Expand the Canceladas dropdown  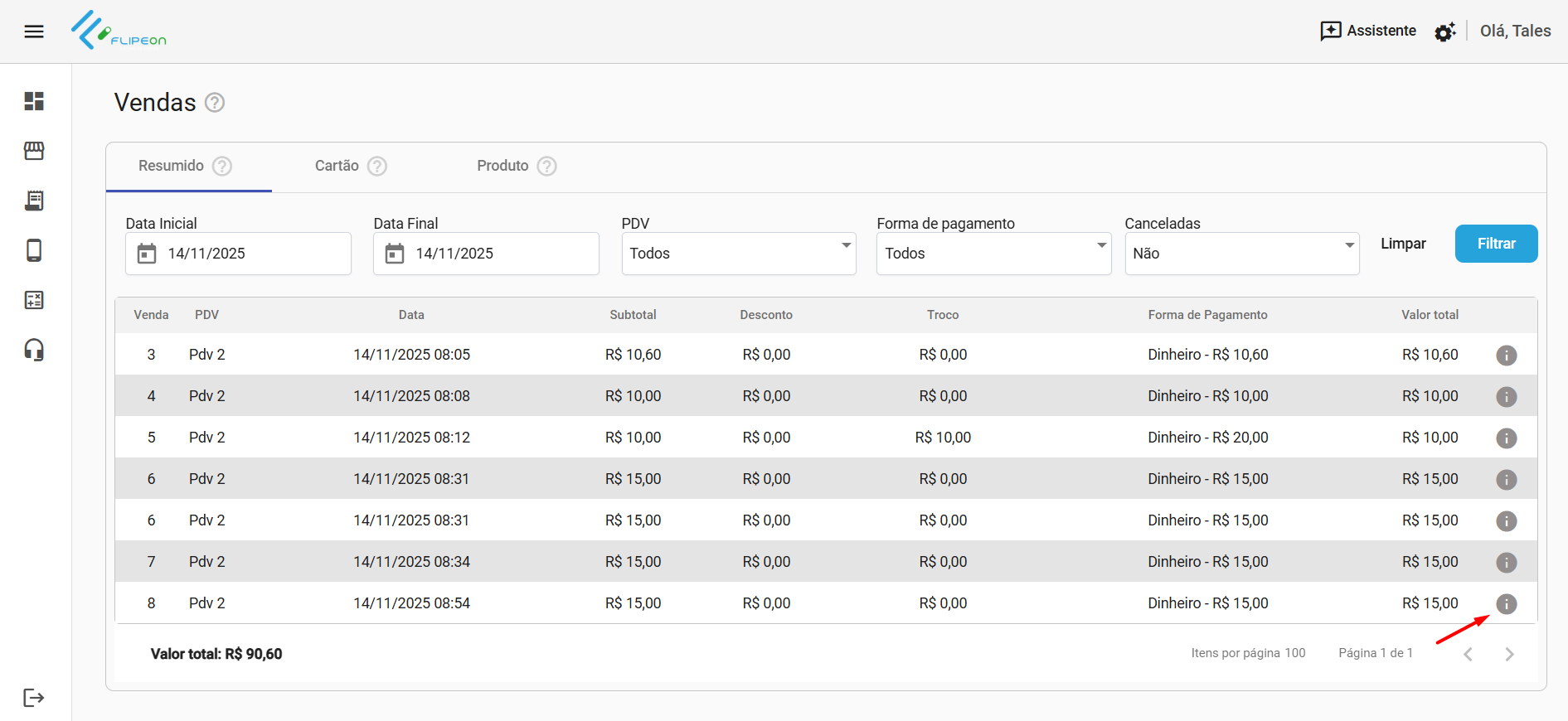coord(1241,254)
